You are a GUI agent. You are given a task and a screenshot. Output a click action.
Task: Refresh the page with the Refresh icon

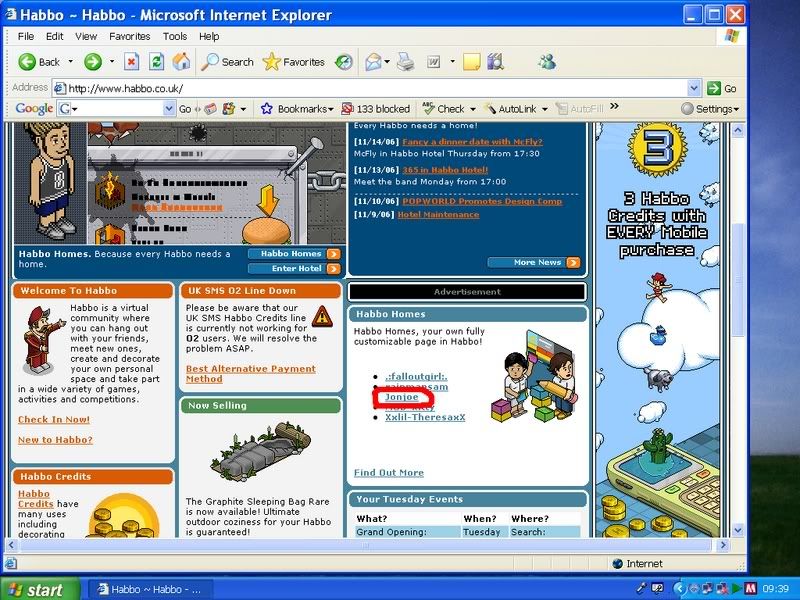[156, 62]
